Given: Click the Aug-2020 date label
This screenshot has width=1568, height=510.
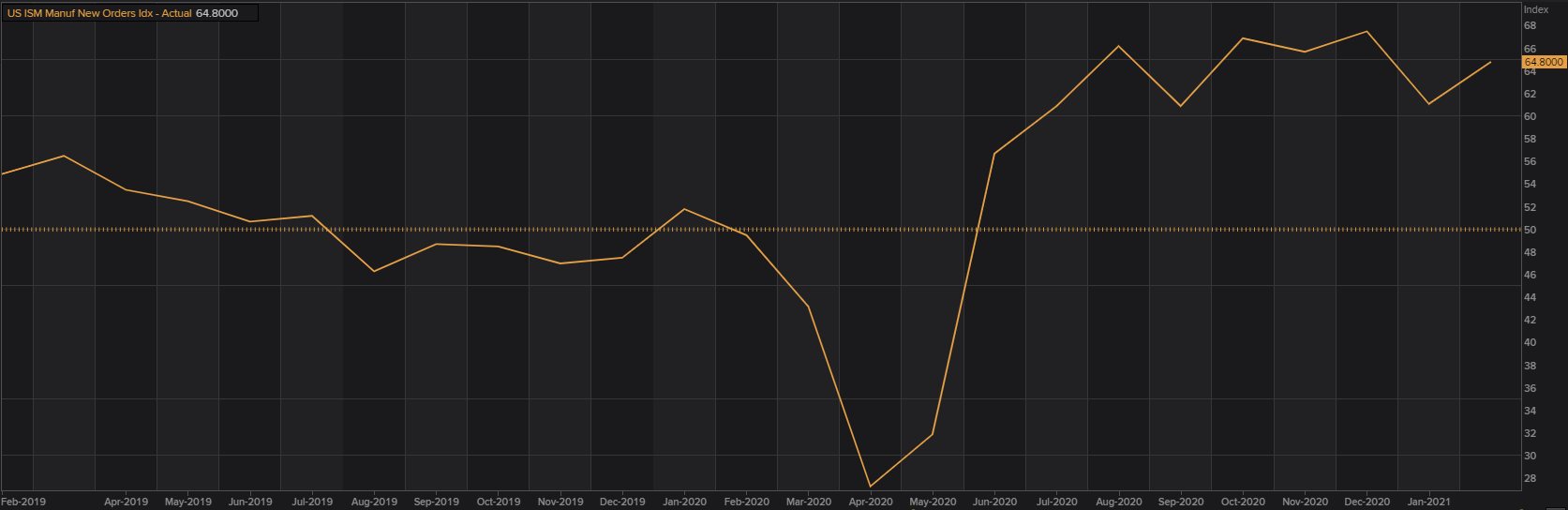Looking at the screenshot, I should click(x=1118, y=502).
